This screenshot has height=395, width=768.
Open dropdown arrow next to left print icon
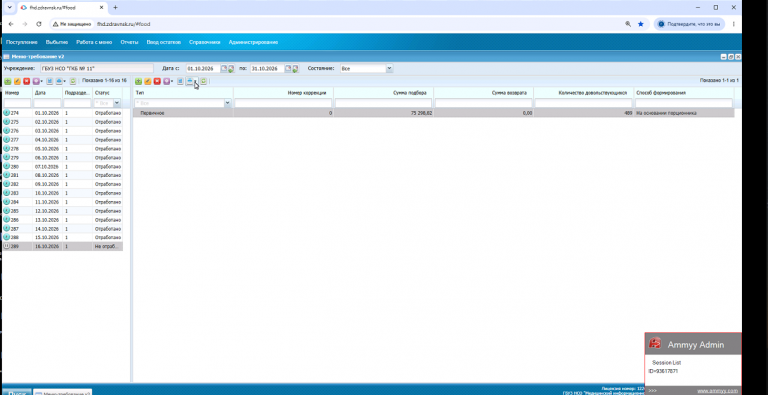[x=65, y=81]
